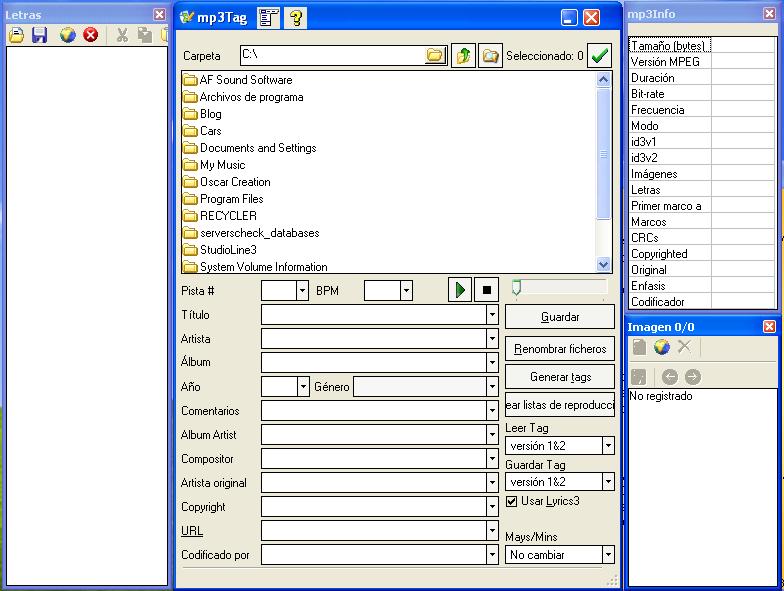Viewport: 784px width, 591px height.
Task: Select Codificador row in mp3Info
Action: (702, 302)
